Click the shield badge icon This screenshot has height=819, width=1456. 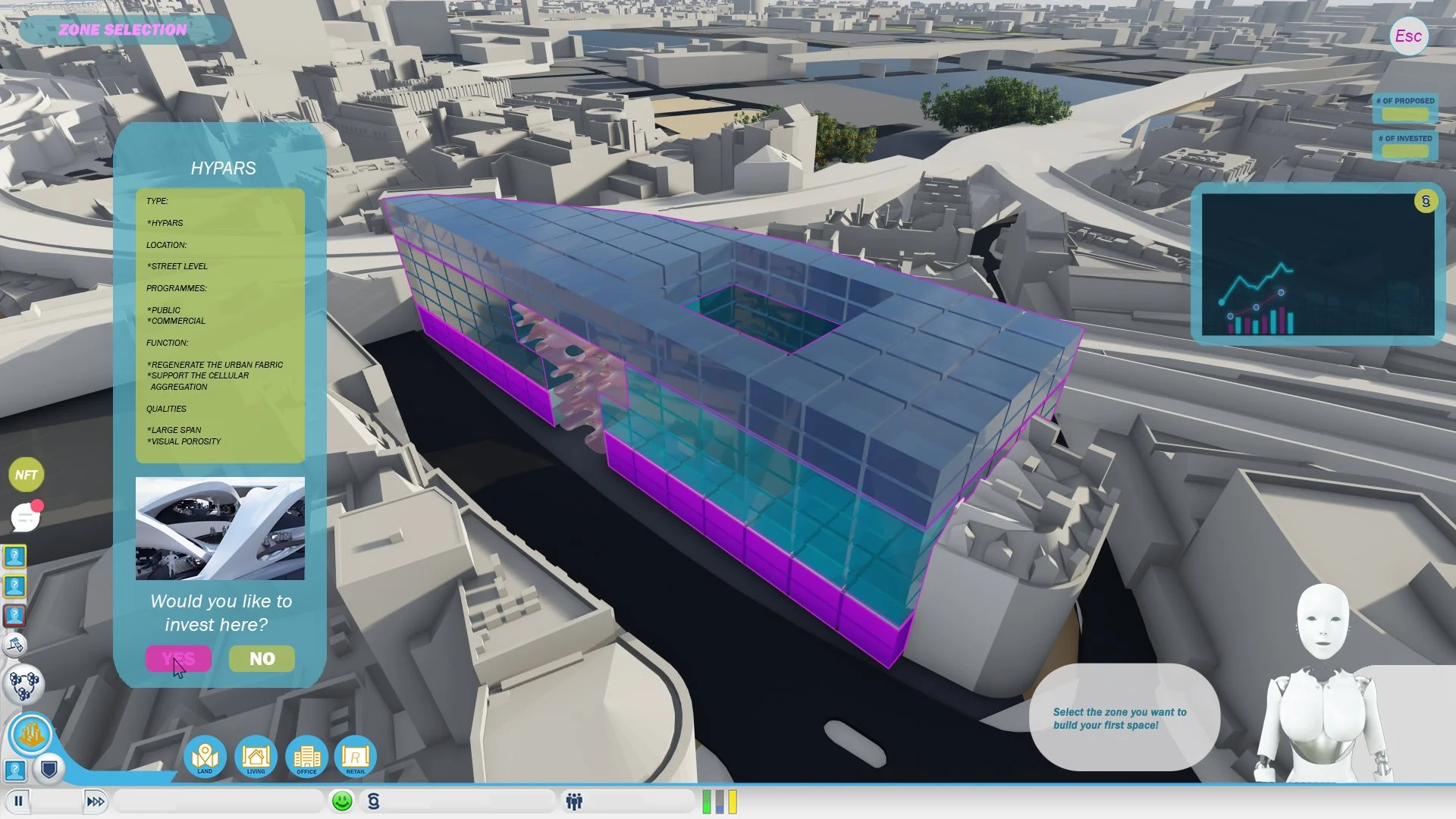pos(49,770)
